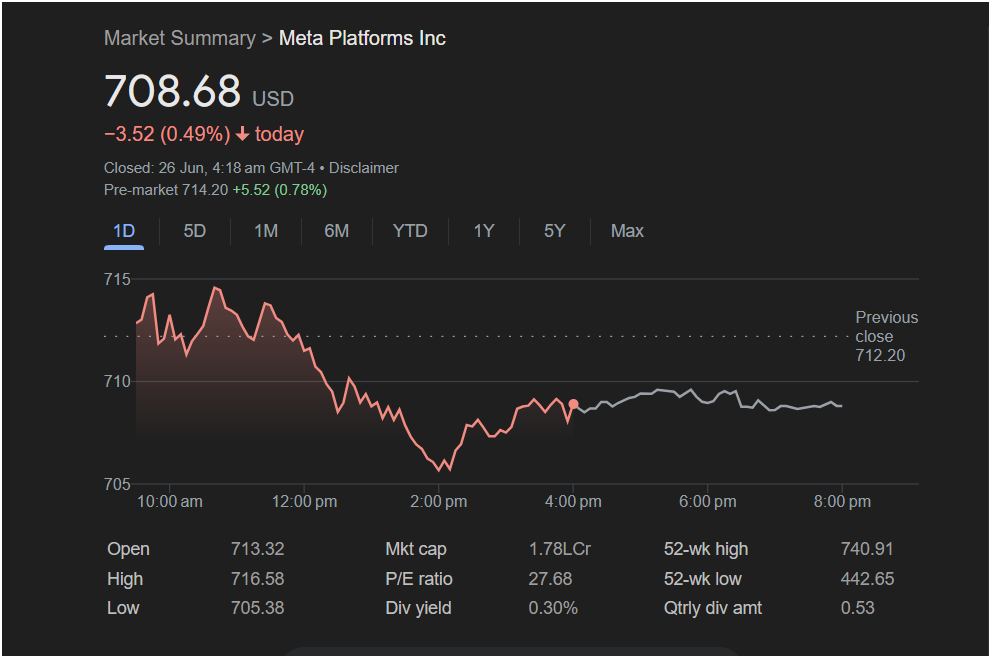The width and height of the screenshot is (991, 658).
Task: Click the Open value 713.32
Action: [x=257, y=549]
